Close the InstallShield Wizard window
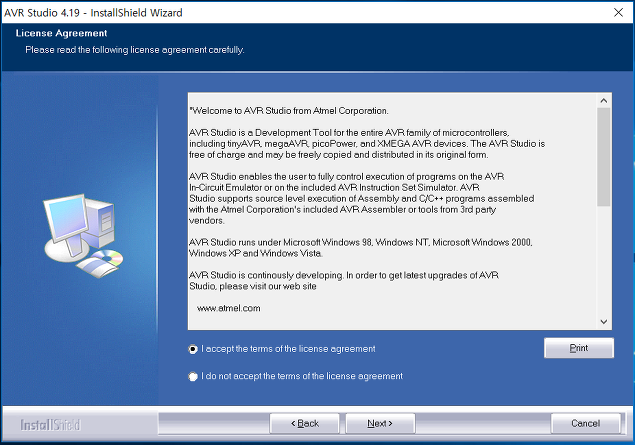The width and height of the screenshot is (635, 445). (x=618, y=13)
